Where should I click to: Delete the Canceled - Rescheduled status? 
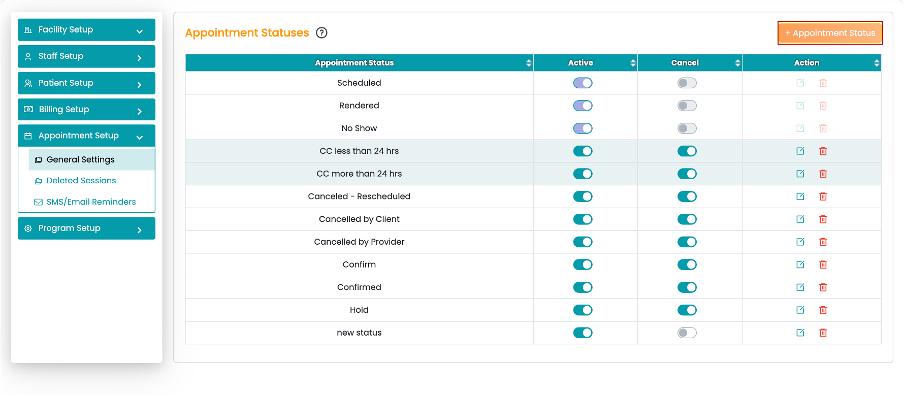pos(823,197)
